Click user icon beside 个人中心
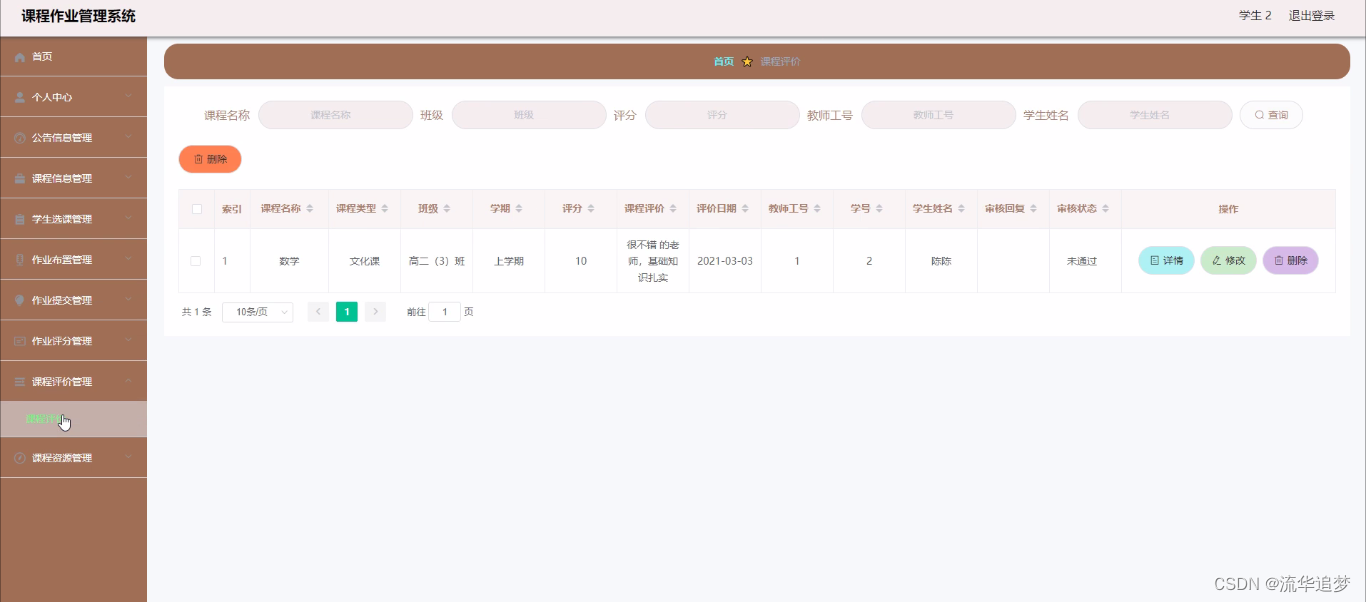 [20, 97]
